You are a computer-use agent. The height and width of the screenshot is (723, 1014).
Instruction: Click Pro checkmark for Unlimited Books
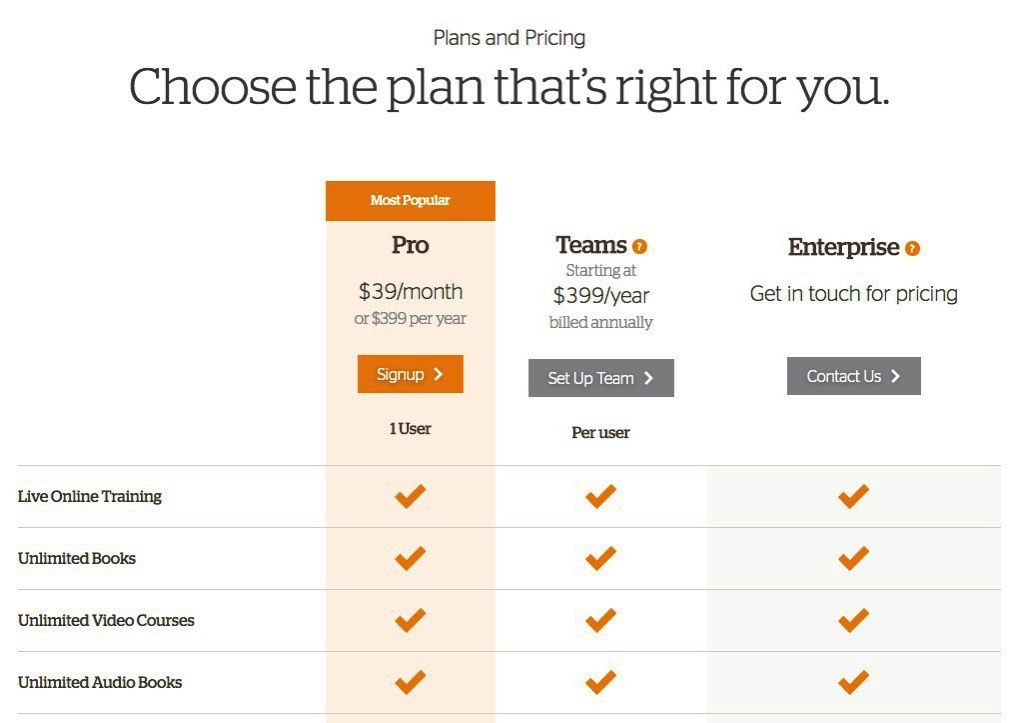click(x=410, y=558)
